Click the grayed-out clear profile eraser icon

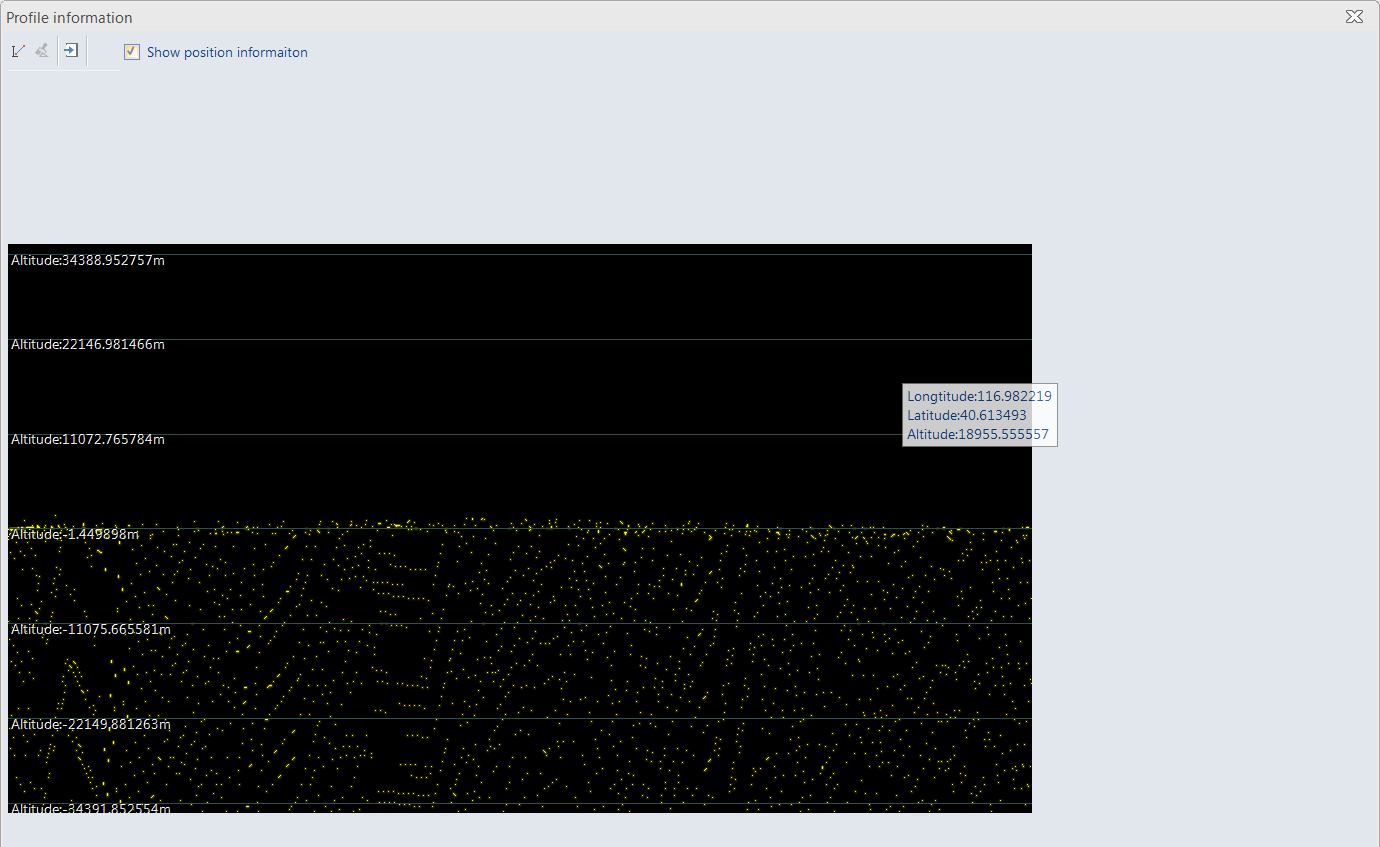click(42, 51)
